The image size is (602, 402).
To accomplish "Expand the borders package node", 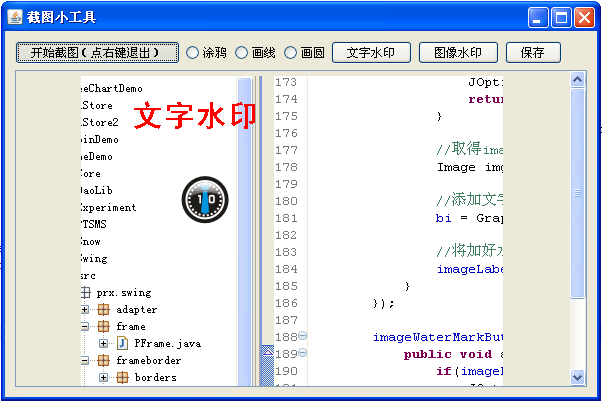I will pyautogui.click(x=103, y=377).
